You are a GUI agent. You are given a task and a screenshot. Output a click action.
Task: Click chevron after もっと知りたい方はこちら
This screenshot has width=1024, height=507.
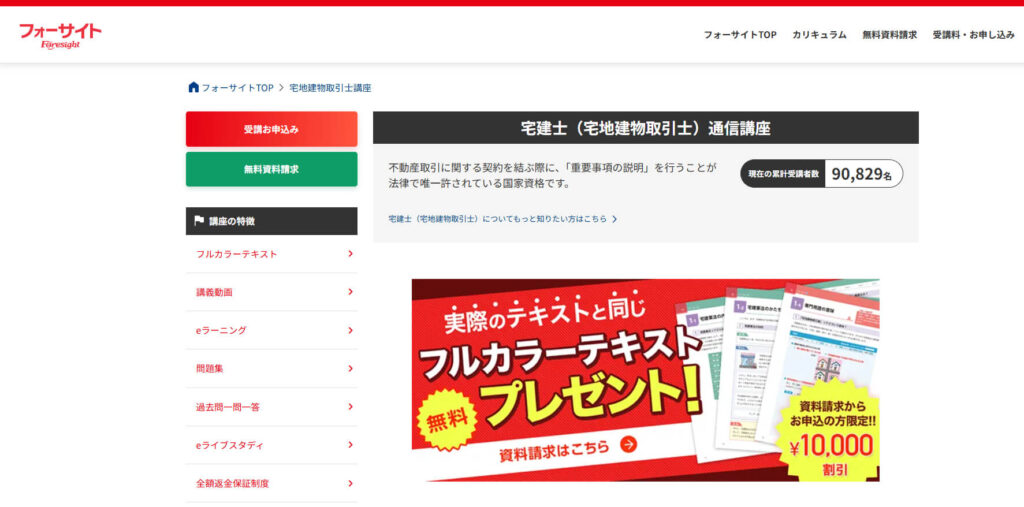(615, 220)
